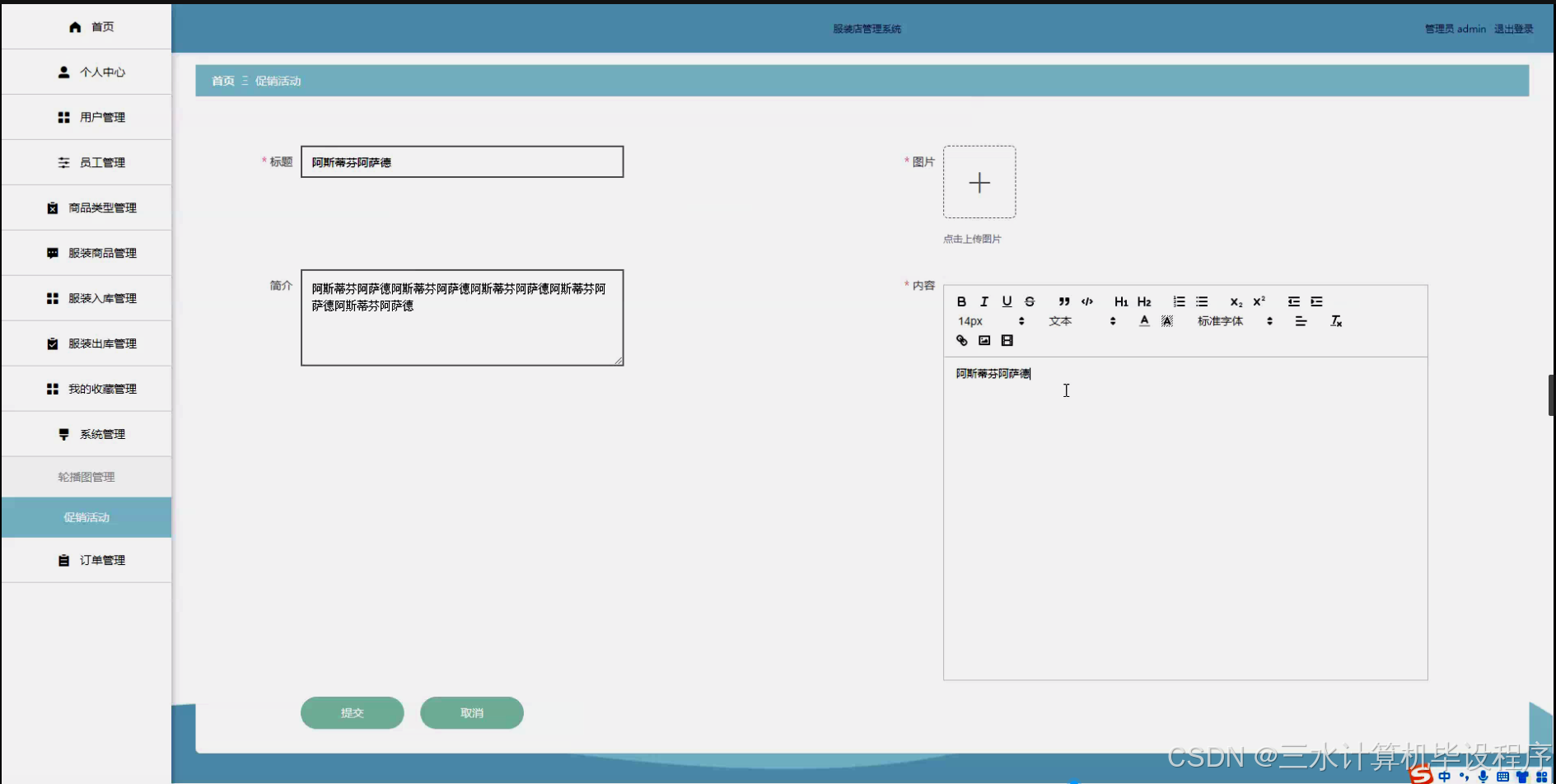This screenshot has height=784, width=1556.
Task: Open the 标准字体 font family dropdown
Action: coord(1221,321)
